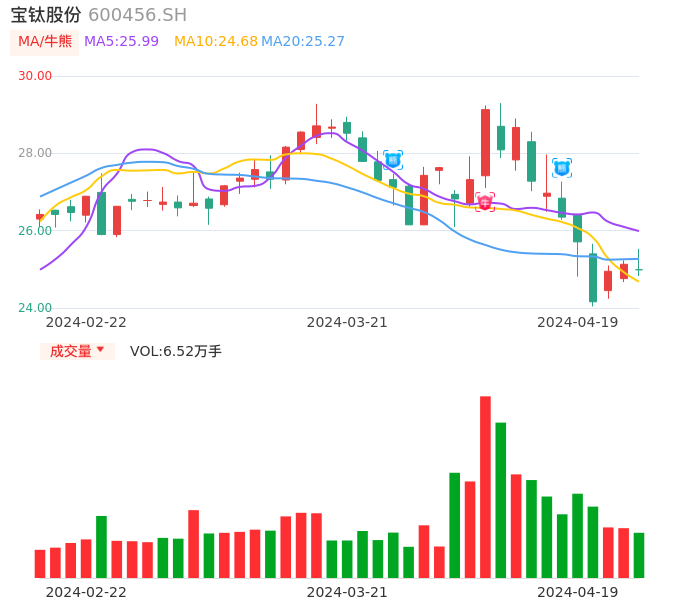Open the 成交量 indicator dropdown

point(77,351)
